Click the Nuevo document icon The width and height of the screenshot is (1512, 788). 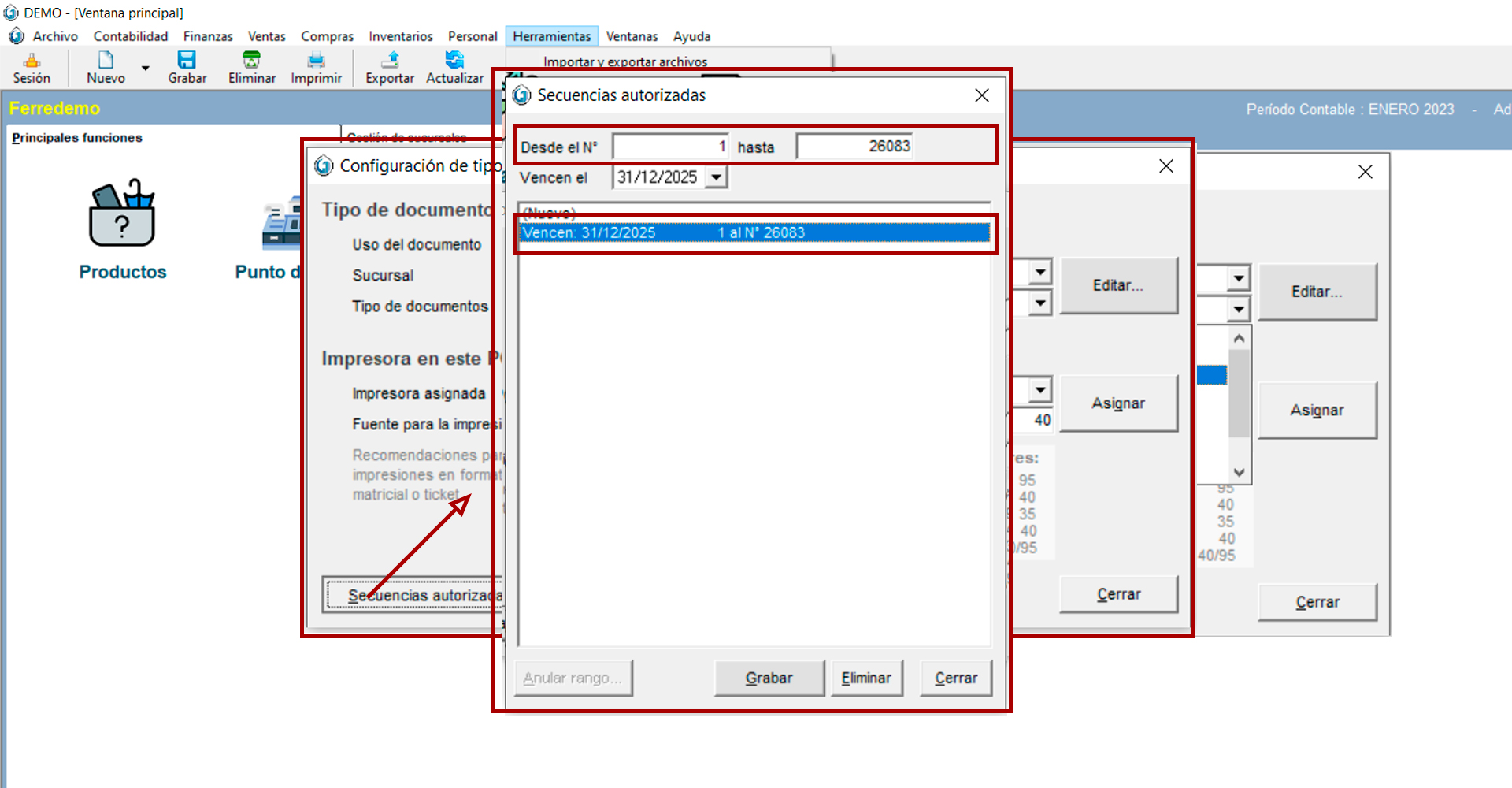pos(106,61)
